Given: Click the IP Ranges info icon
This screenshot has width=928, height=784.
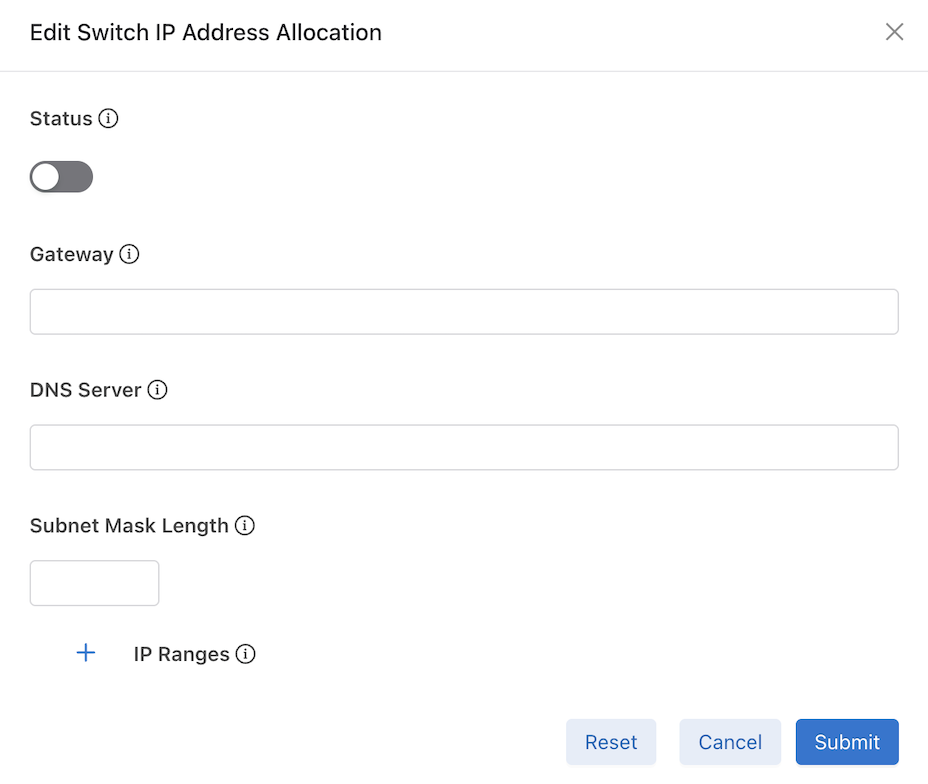Looking at the screenshot, I should tap(245, 654).
